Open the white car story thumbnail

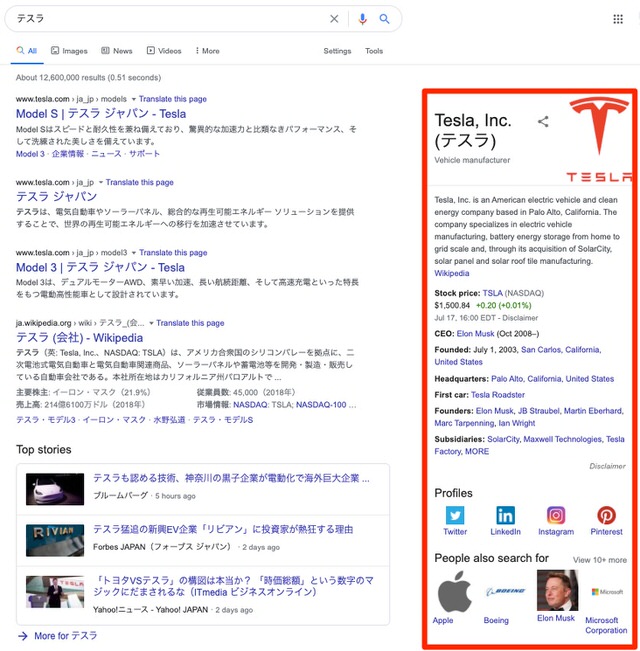(x=55, y=489)
